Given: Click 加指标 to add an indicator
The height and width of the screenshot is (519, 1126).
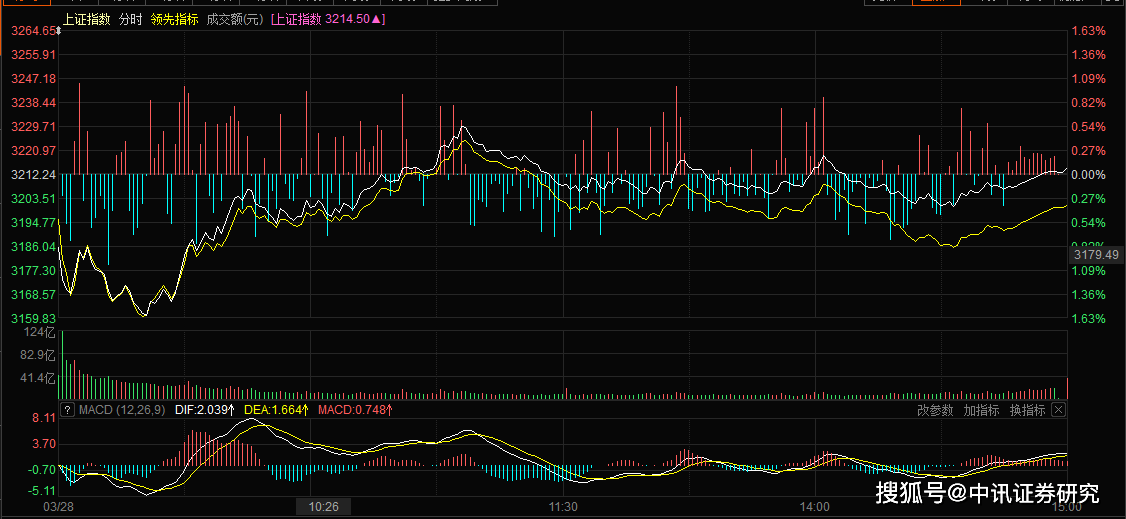Looking at the screenshot, I should [980, 410].
